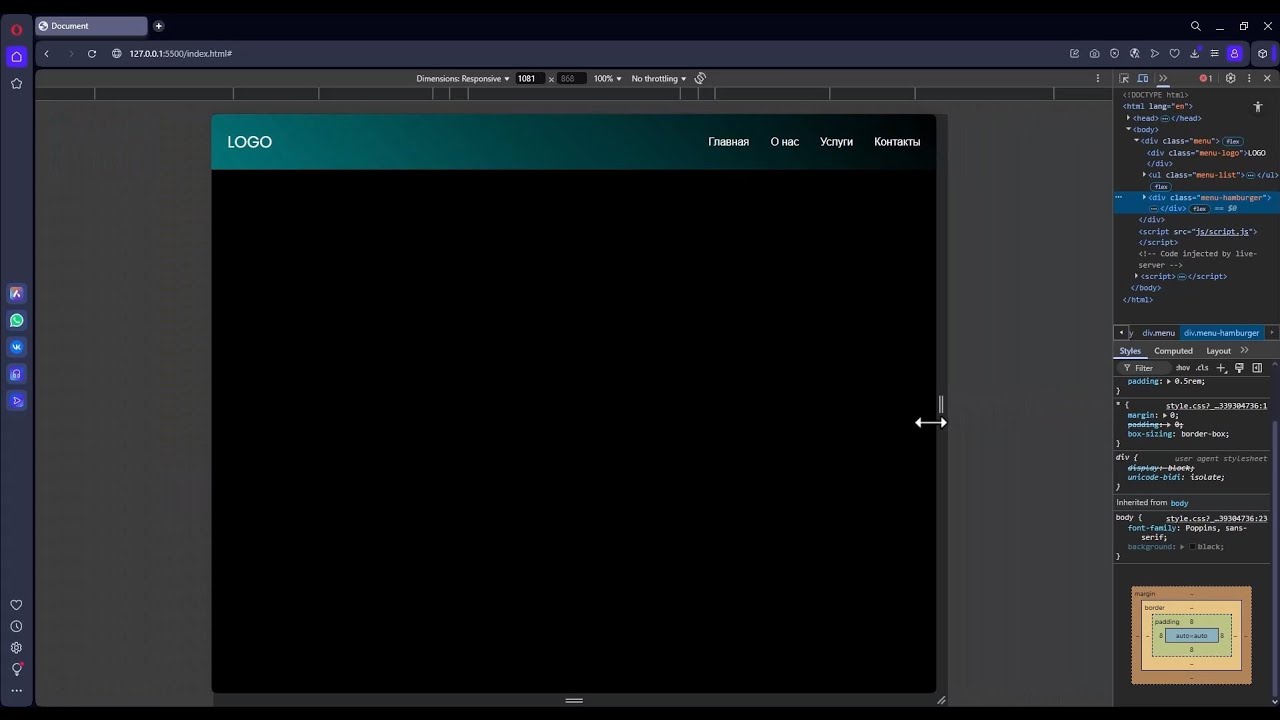This screenshot has height=720, width=1280.
Task: Activate inspect element picker
Action: pos(1124,78)
